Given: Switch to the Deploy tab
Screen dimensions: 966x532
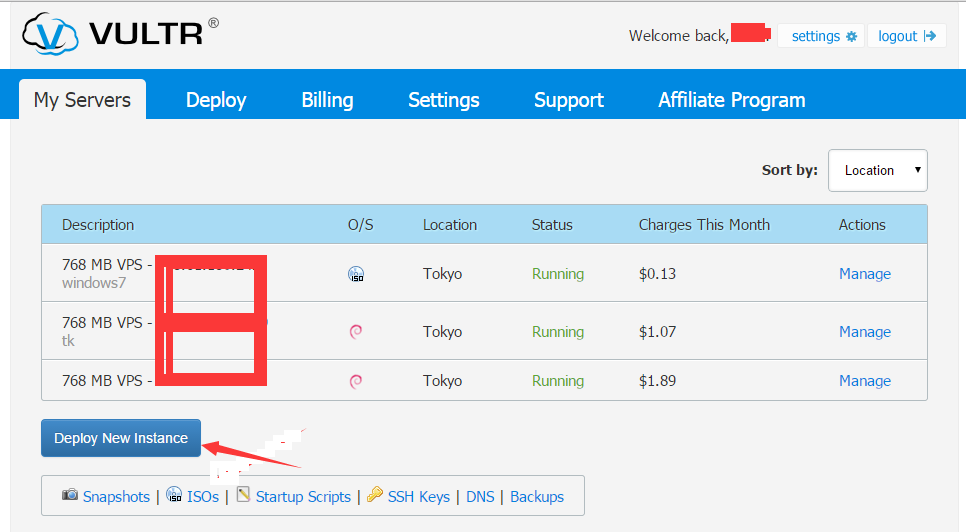Looking at the screenshot, I should [216, 100].
